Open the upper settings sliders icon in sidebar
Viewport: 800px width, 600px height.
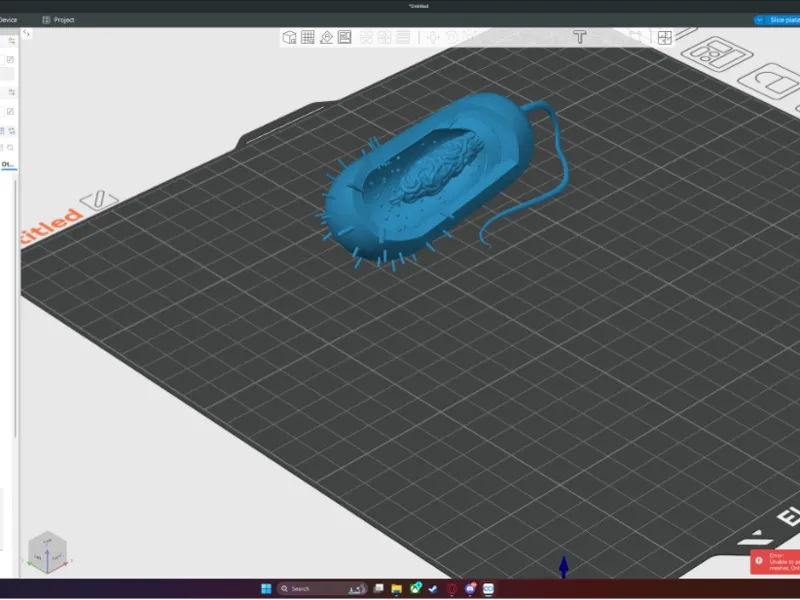click(11, 41)
